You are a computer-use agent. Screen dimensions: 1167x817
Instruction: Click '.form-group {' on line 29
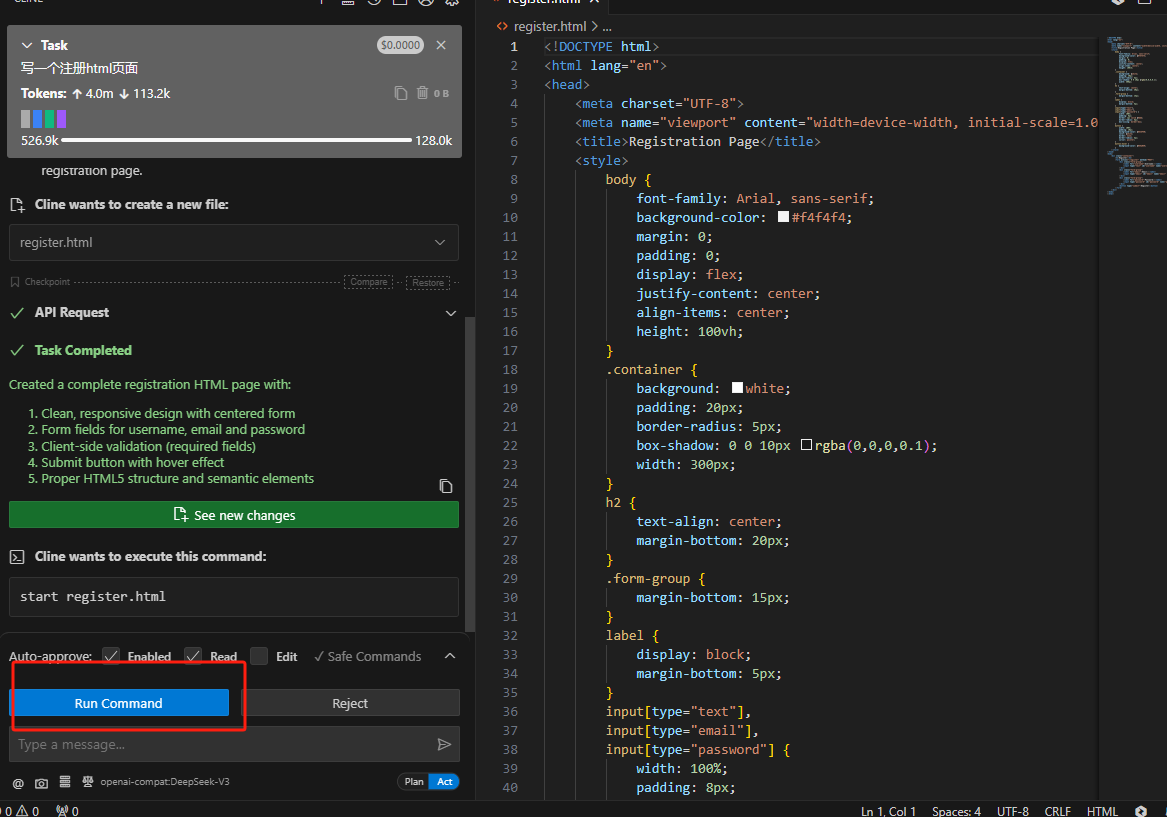[655, 578]
